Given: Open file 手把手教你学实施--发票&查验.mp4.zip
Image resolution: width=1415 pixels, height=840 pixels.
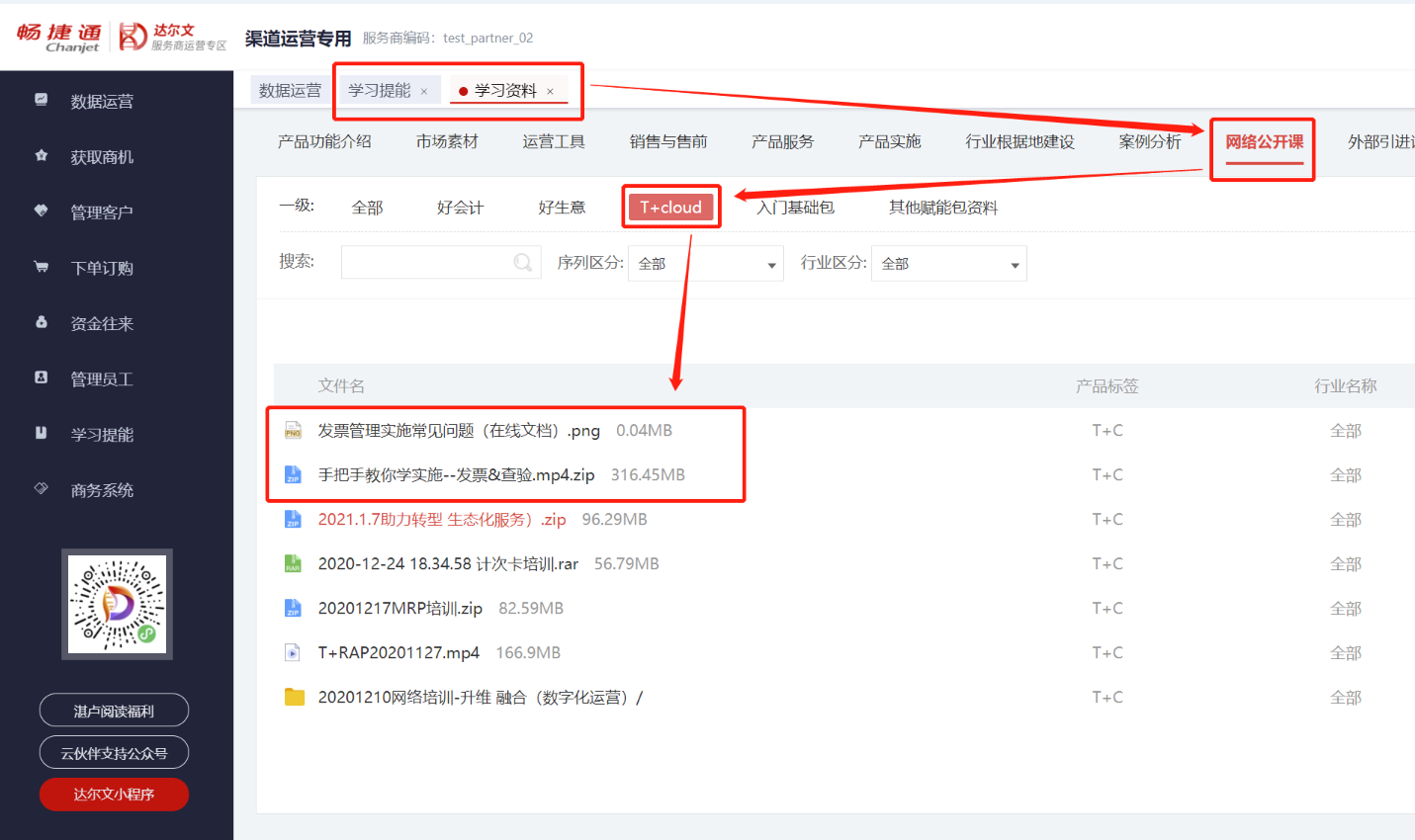Looking at the screenshot, I should pyautogui.click(x=456, y=475).
